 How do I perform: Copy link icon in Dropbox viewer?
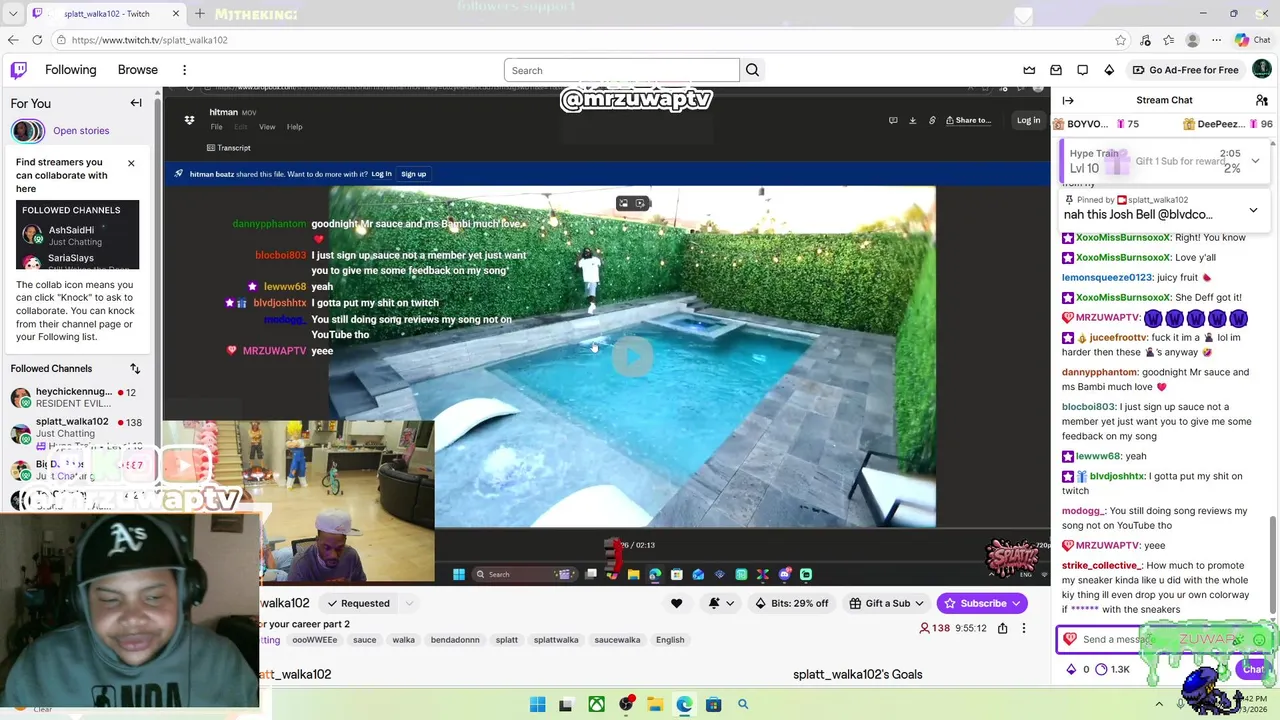pos(932,120)
